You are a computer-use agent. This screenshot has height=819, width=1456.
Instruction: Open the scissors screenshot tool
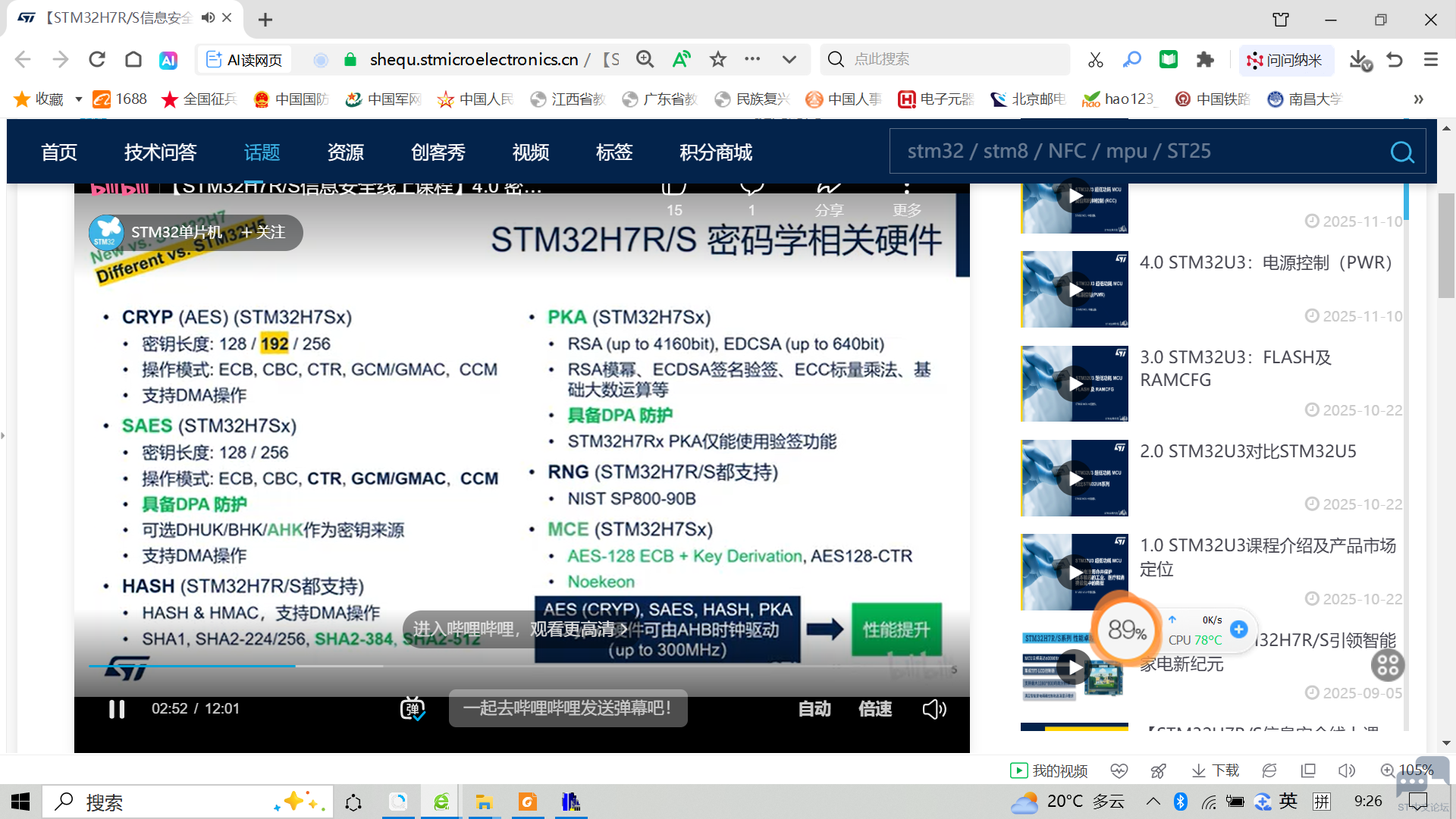click(1095, 60)
